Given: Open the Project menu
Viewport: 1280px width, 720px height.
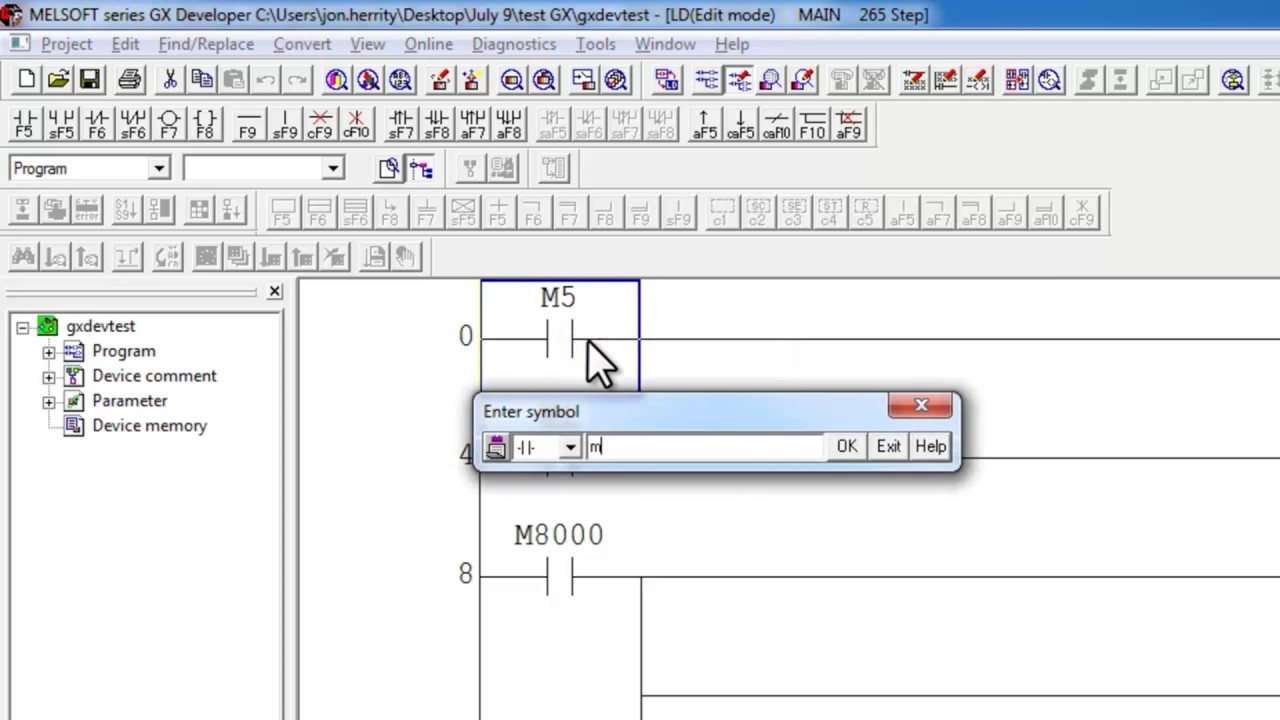Looking at the screenshot, I should pos(66,44).
